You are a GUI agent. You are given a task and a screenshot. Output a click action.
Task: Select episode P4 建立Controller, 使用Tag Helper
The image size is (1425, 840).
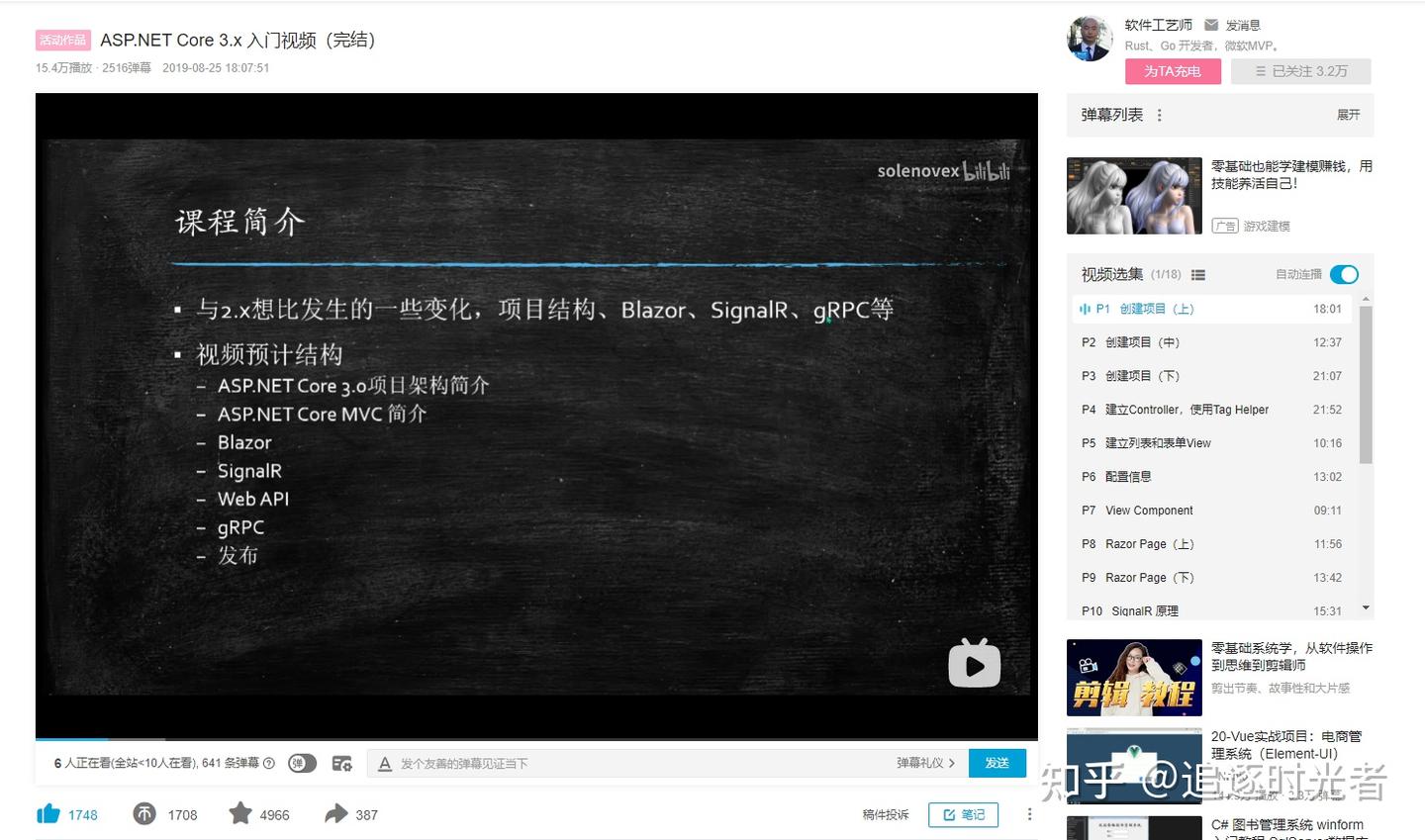tap(1217, 410)
